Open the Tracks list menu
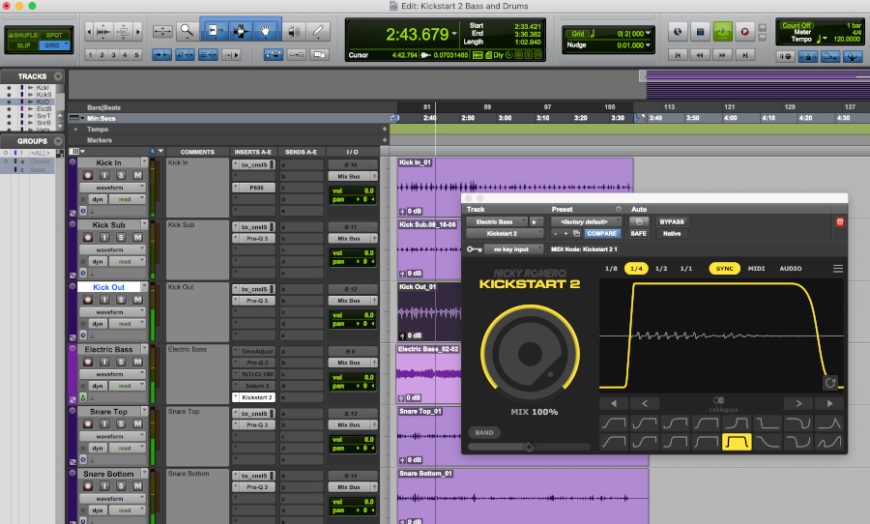 click(x=58, y=76)
